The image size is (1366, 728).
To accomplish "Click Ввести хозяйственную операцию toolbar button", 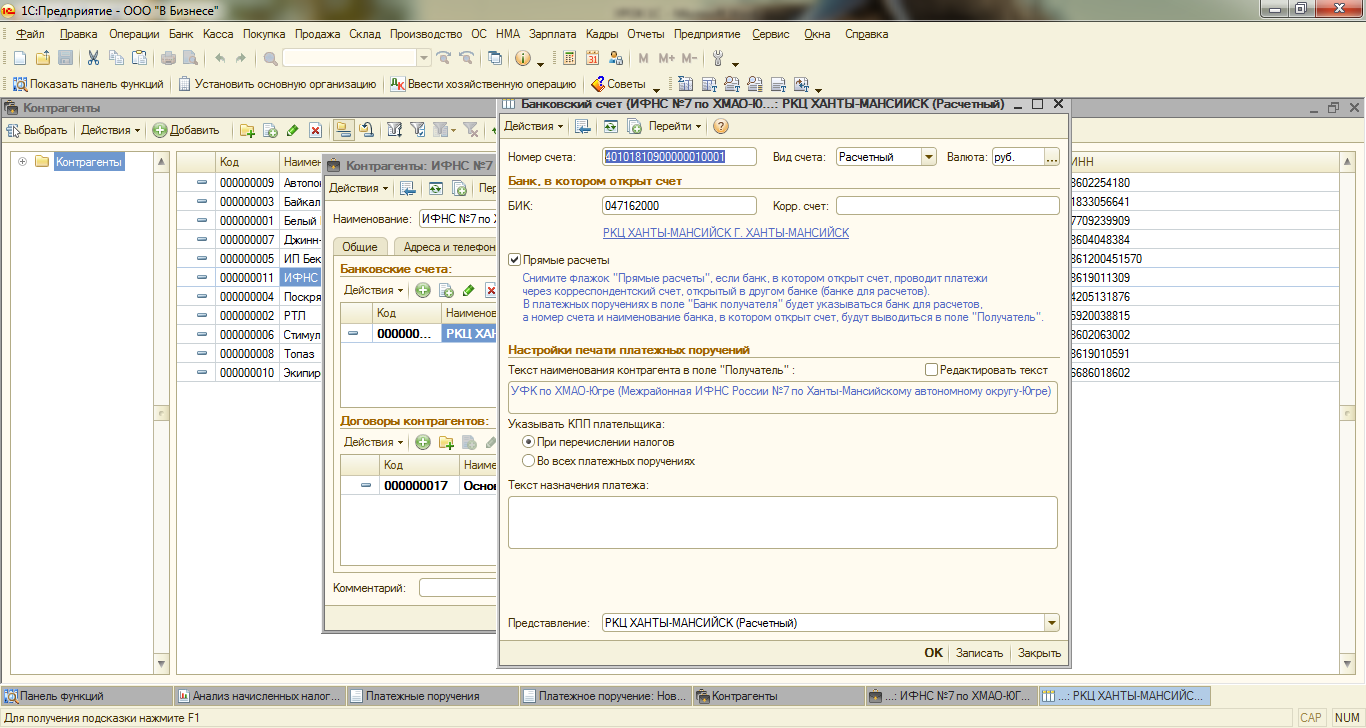I will pos(483,84).
